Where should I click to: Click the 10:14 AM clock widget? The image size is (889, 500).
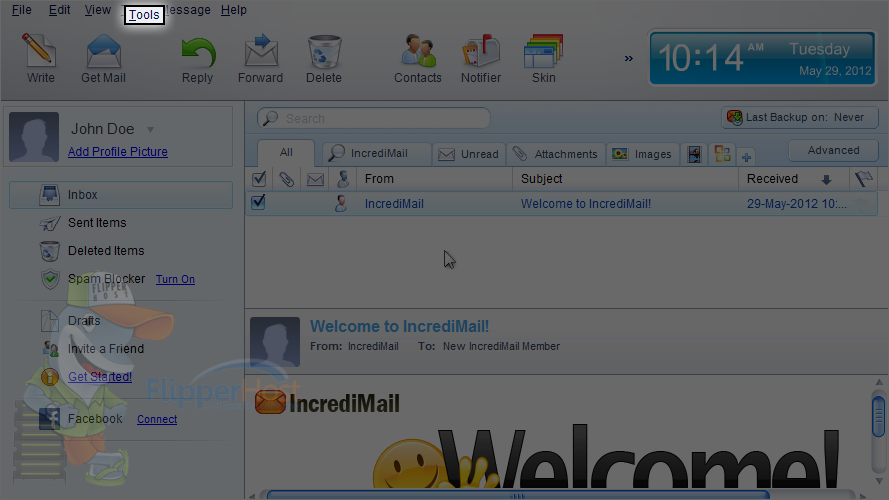763,58
